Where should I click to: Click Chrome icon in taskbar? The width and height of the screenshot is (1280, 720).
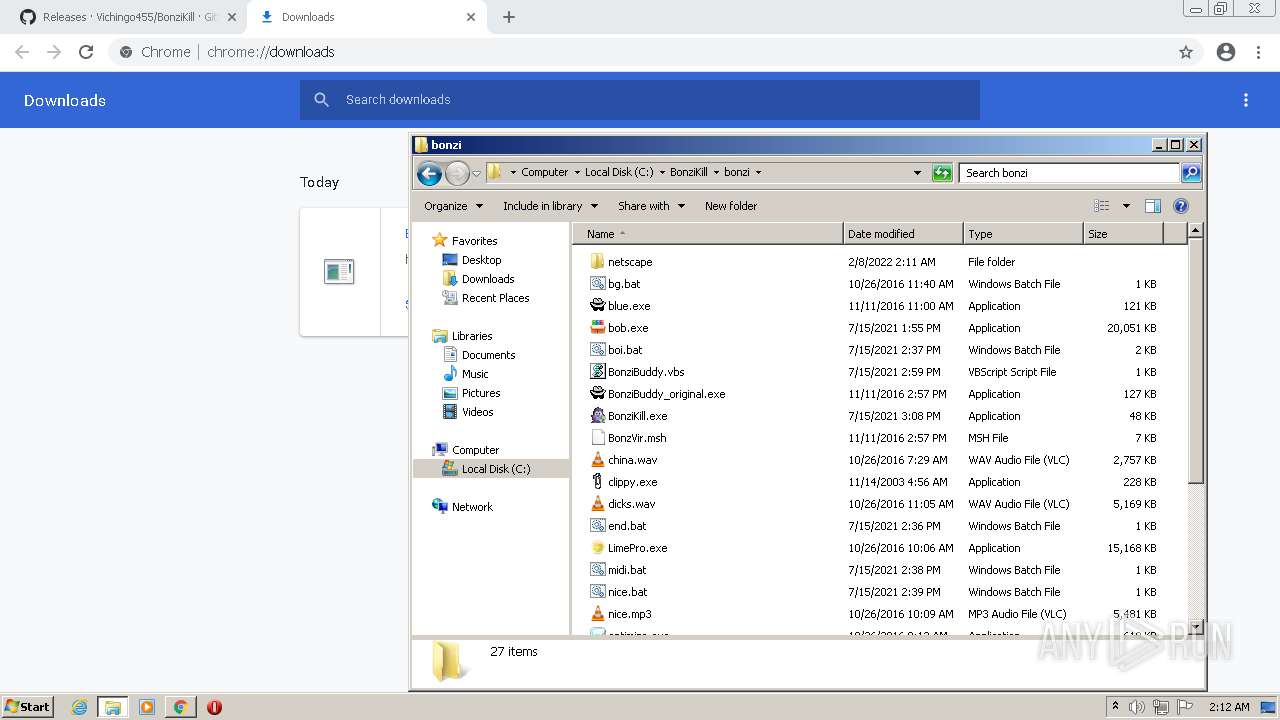click(x=181, y=707)
